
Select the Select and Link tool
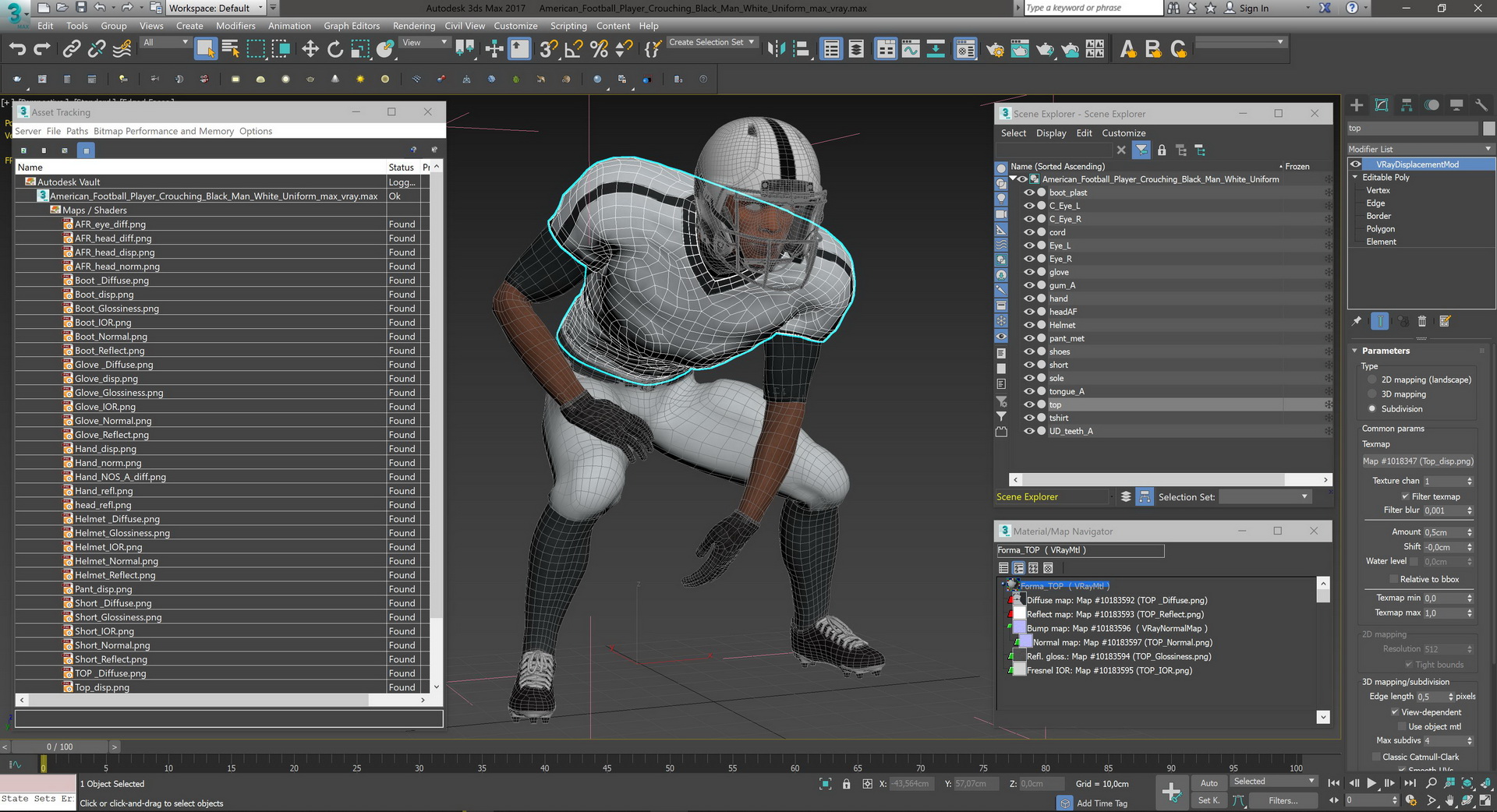click(x=71, y=49)
